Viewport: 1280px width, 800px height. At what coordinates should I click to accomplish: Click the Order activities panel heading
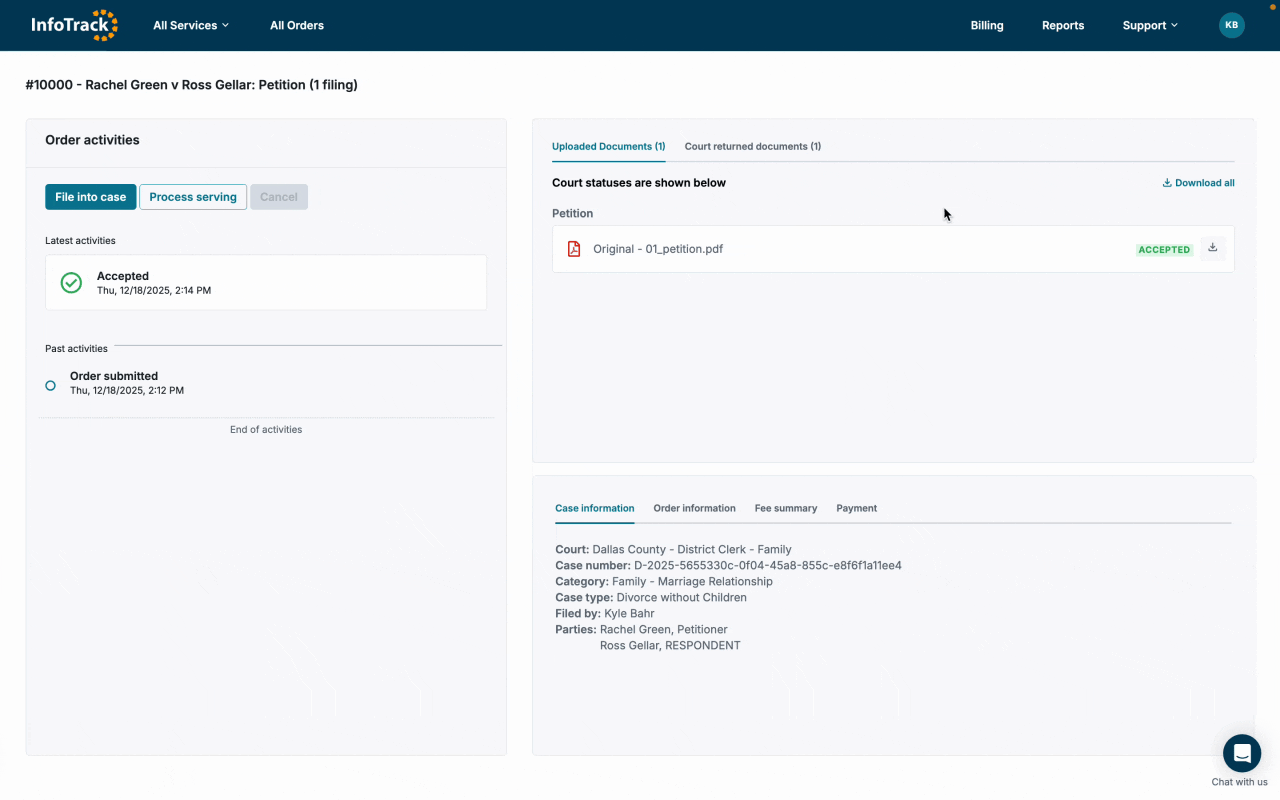pyautogui.click(x=92, y=140)
